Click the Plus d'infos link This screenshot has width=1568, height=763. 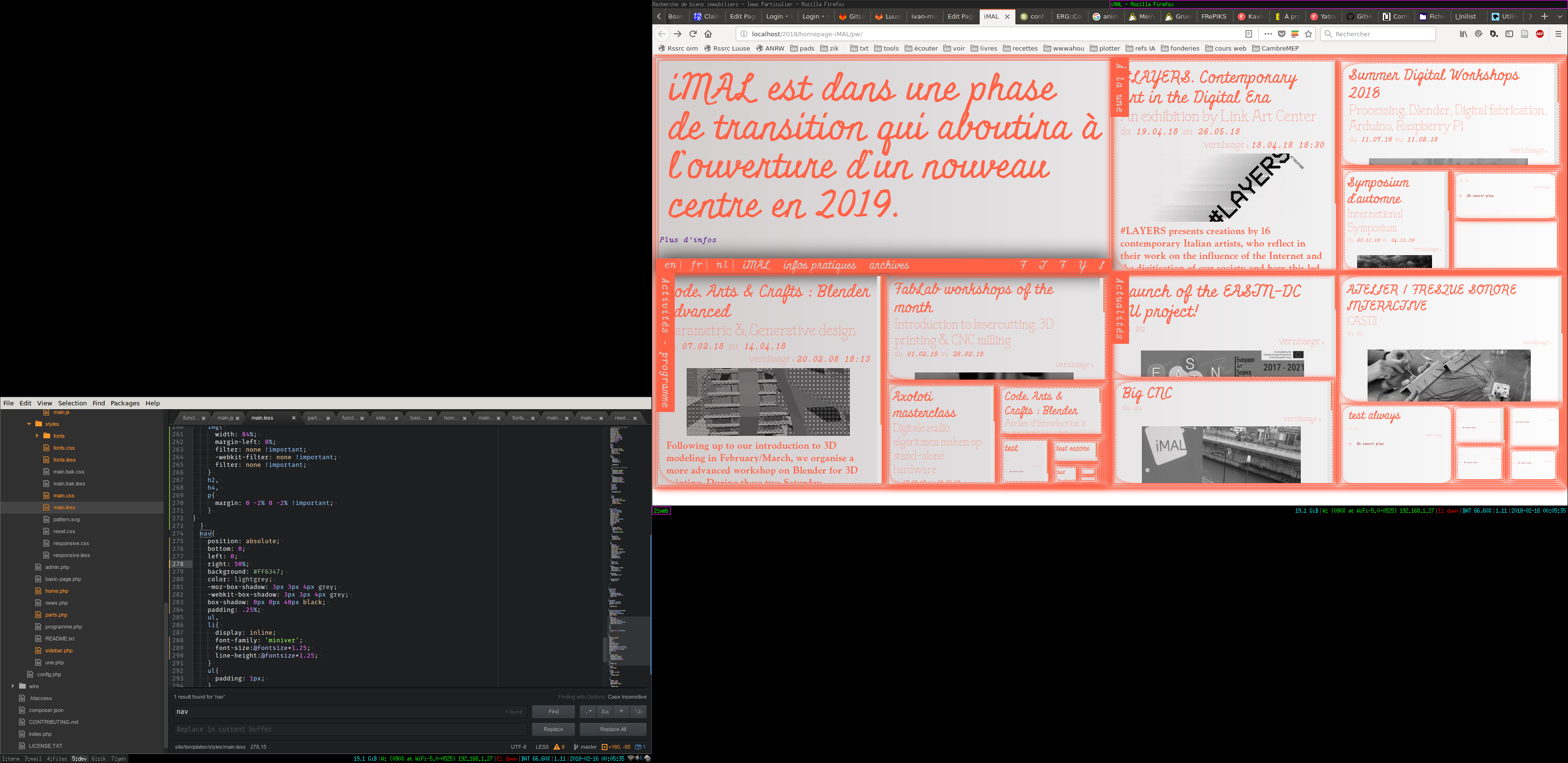pos(688,240)
